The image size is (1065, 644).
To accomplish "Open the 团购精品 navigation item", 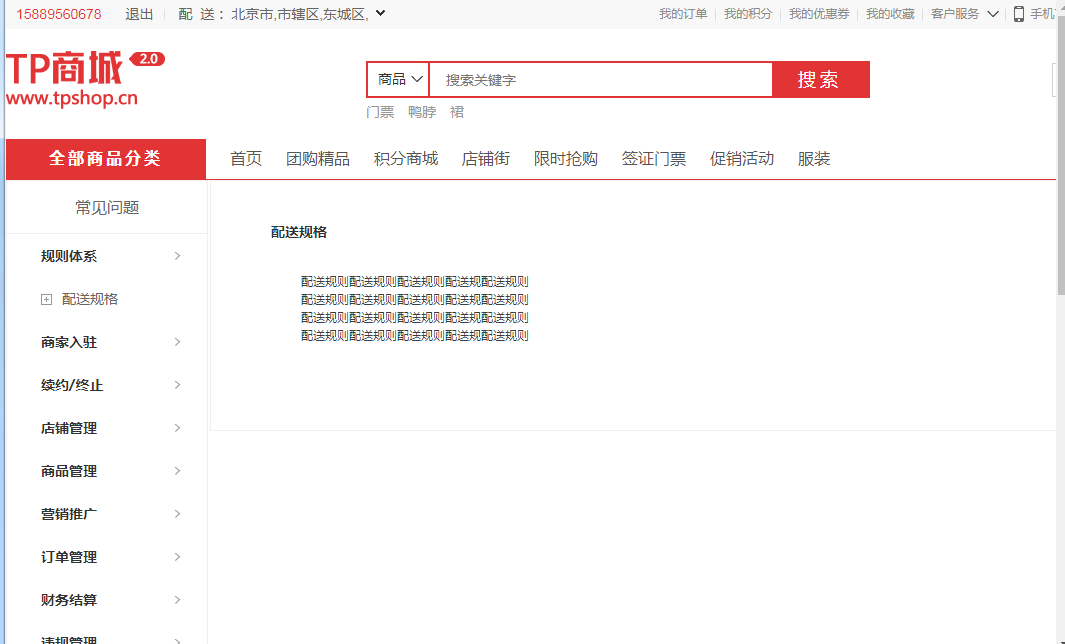I will click(x=318, y=159).
